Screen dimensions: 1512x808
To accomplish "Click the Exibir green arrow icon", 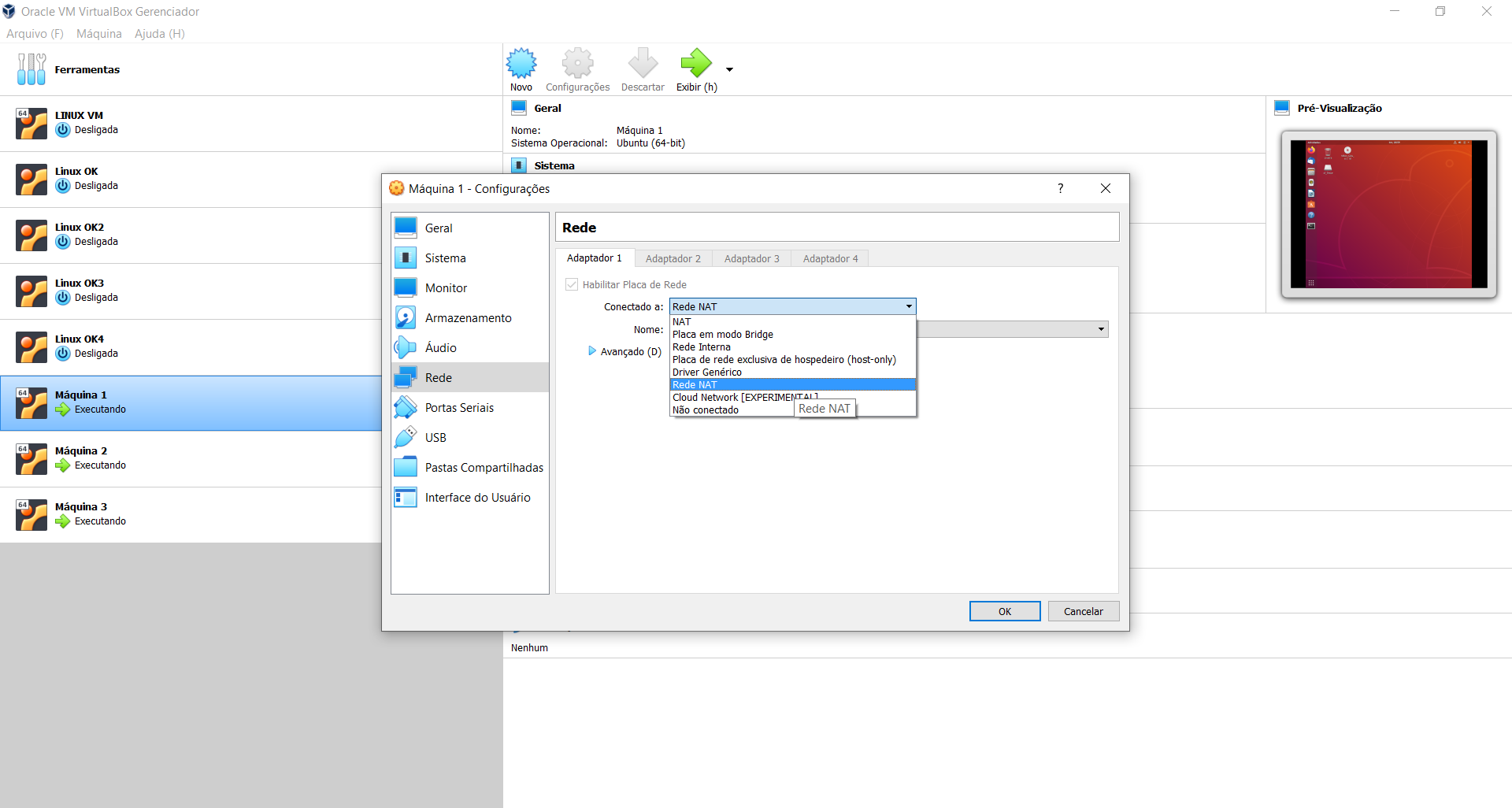I will (x=696, y=63).
